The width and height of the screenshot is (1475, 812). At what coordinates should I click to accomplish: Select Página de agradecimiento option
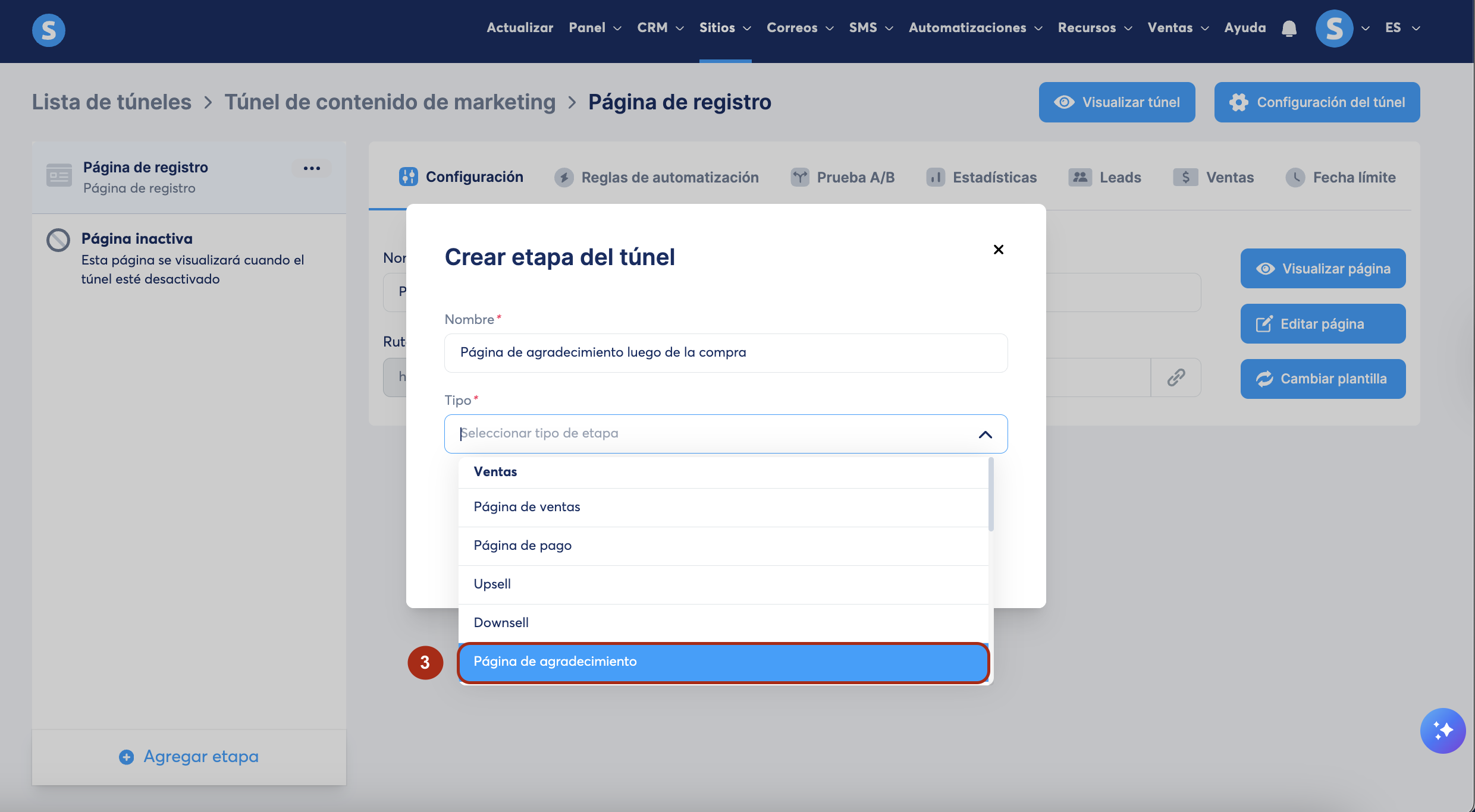tap(723, 662)
